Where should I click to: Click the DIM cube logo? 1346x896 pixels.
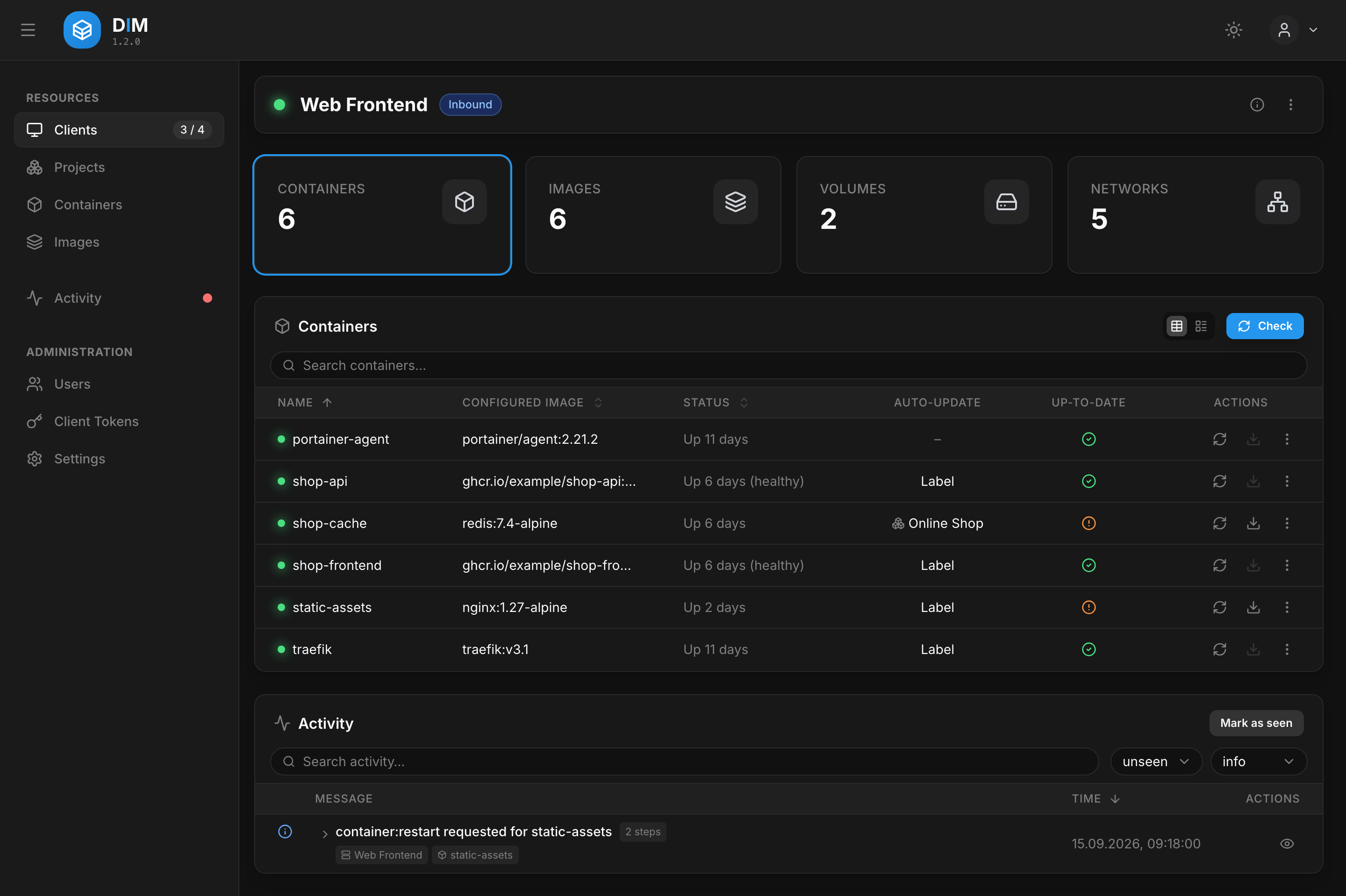click(82, 30)
